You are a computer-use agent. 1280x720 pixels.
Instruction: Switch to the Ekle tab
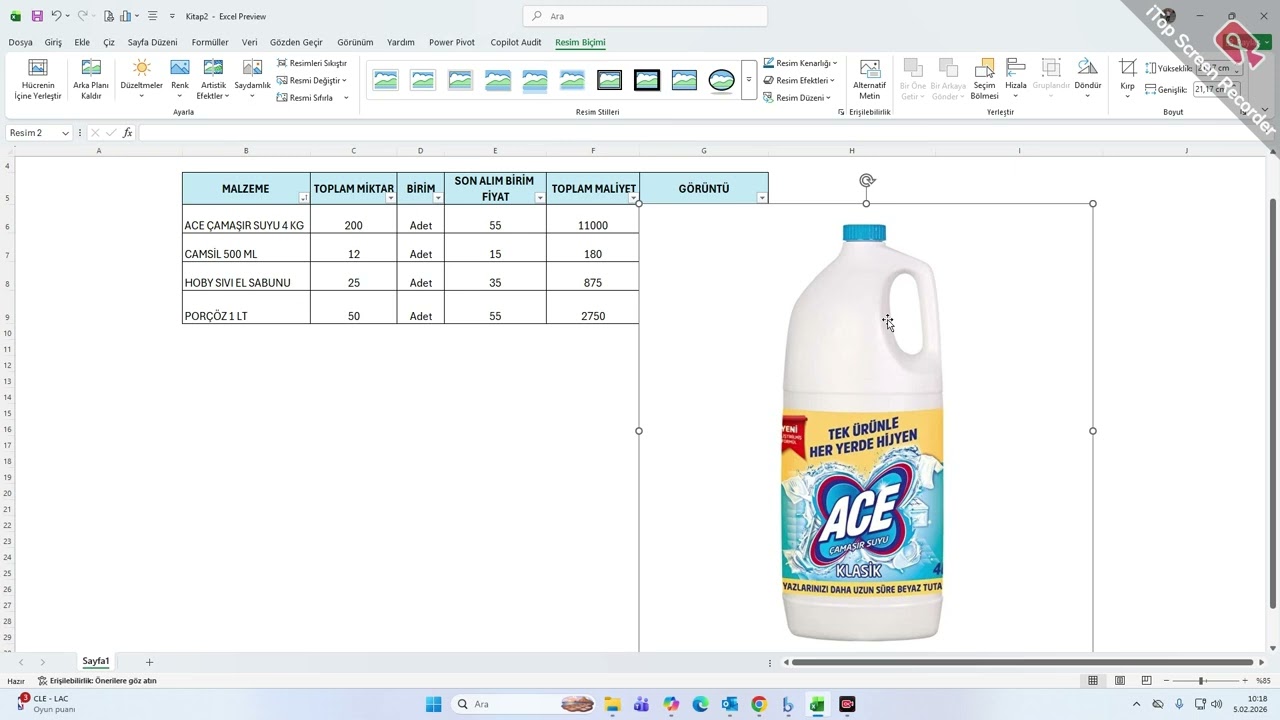[82, 42]
